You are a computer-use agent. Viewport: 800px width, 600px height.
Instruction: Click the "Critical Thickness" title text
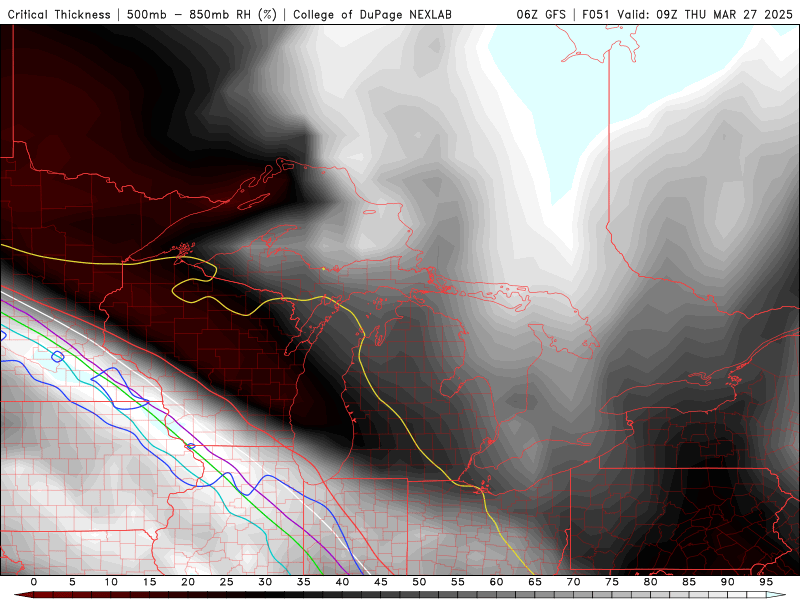pyautogui.click(x=59, y=14)
